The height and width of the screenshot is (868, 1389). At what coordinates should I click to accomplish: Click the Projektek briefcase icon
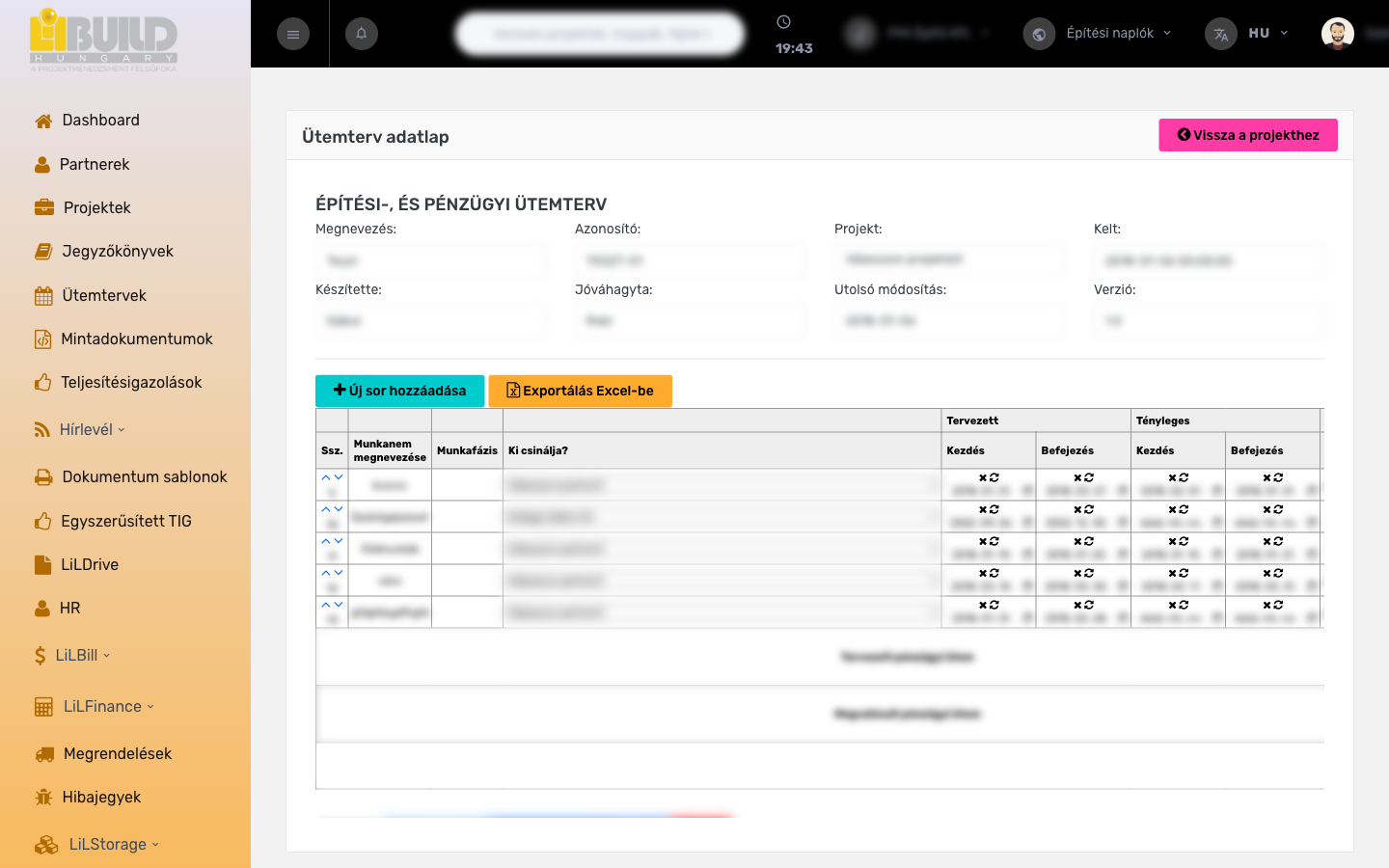(x=44, y=207)
